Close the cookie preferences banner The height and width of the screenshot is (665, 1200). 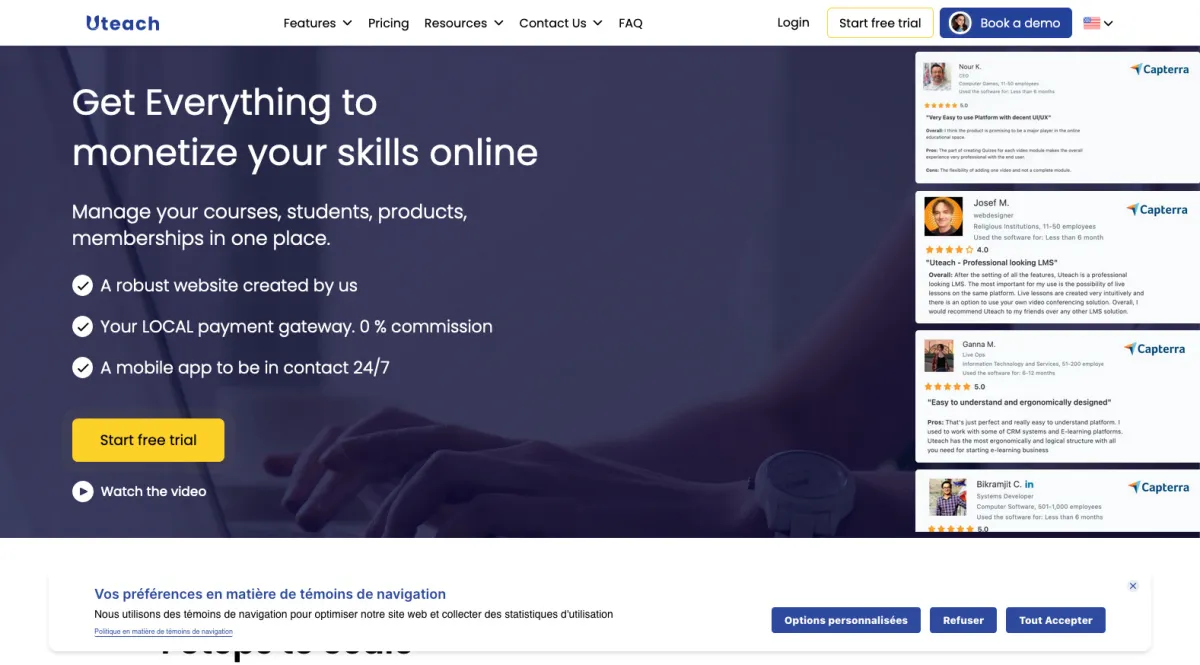point(1133,586)
